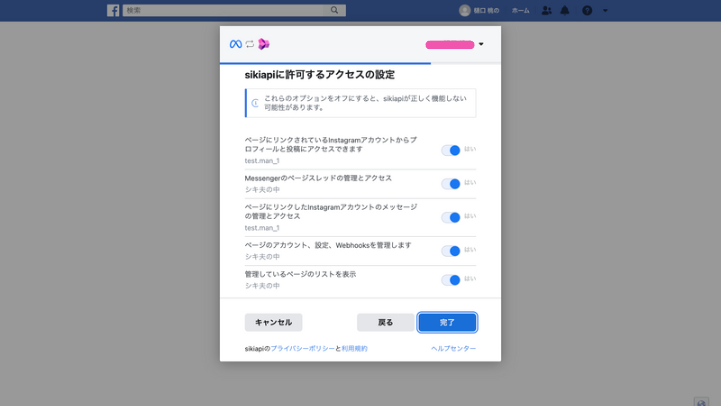The height and width of the screenshot is (406, 721).
Task: Toggle page accounts and Webhooks management switch
Action: (x=451, y=251)
